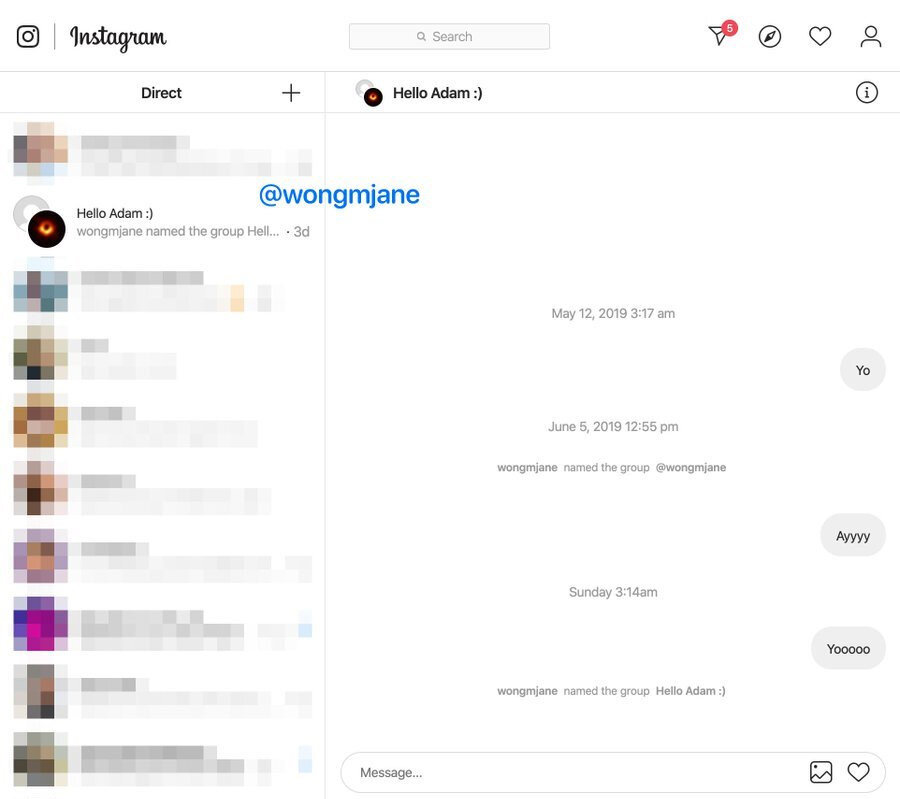Click wongmjane in the '@wongmjane' rename notice
Viewport: 900px width, 799px height.
(x=527, y=467)
